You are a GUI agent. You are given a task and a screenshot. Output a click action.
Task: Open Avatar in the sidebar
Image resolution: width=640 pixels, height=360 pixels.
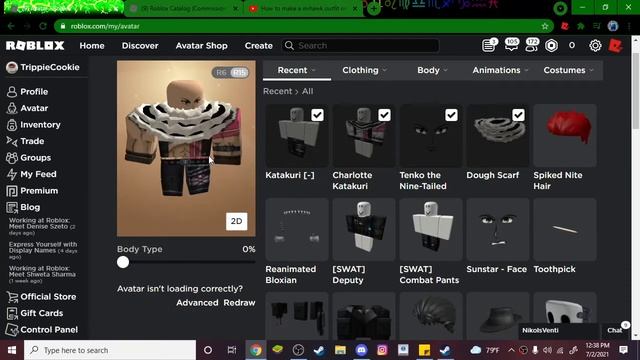click(27, 108)
